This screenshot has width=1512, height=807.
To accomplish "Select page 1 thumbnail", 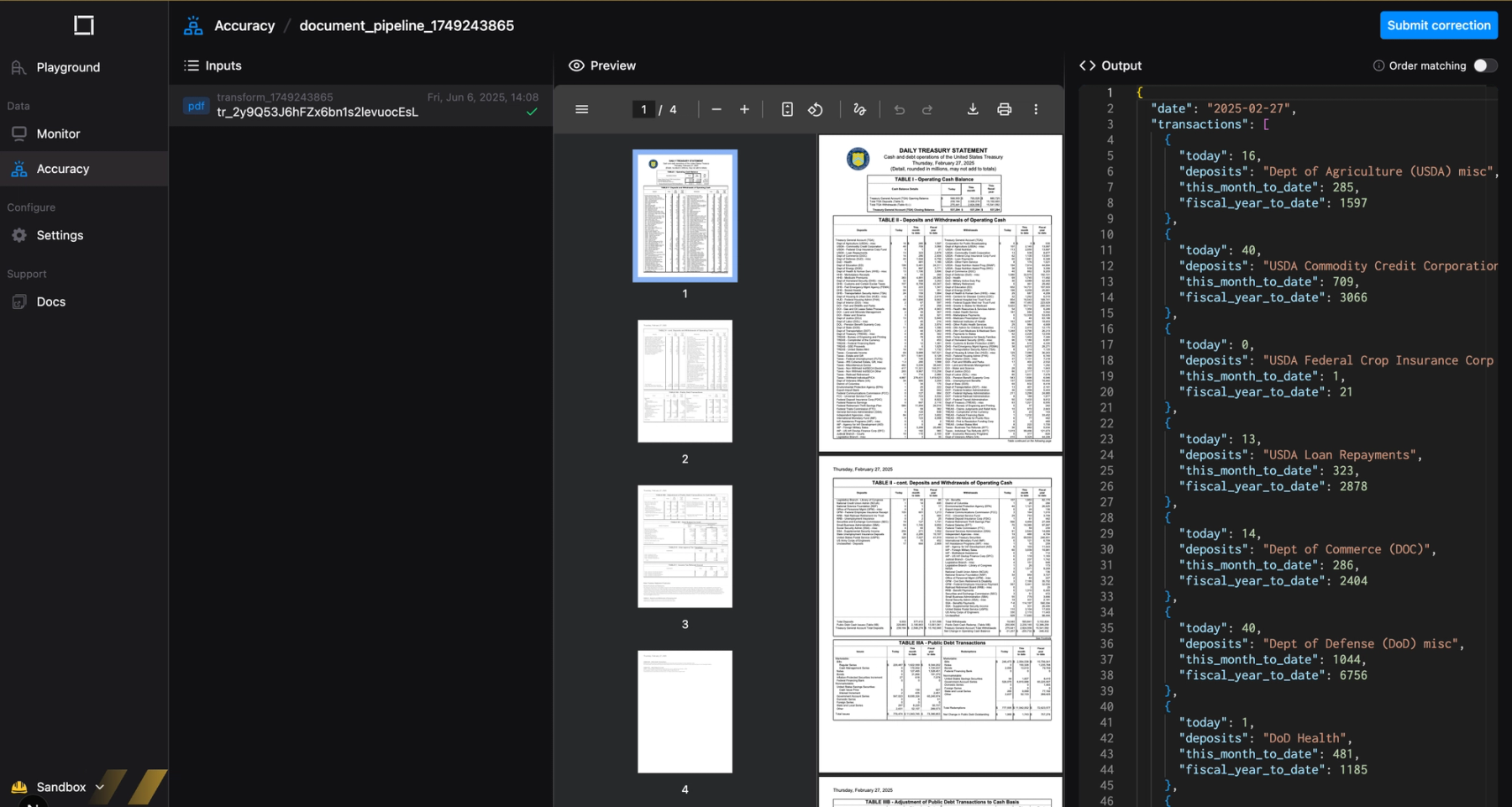I will [x=685, y=216].
